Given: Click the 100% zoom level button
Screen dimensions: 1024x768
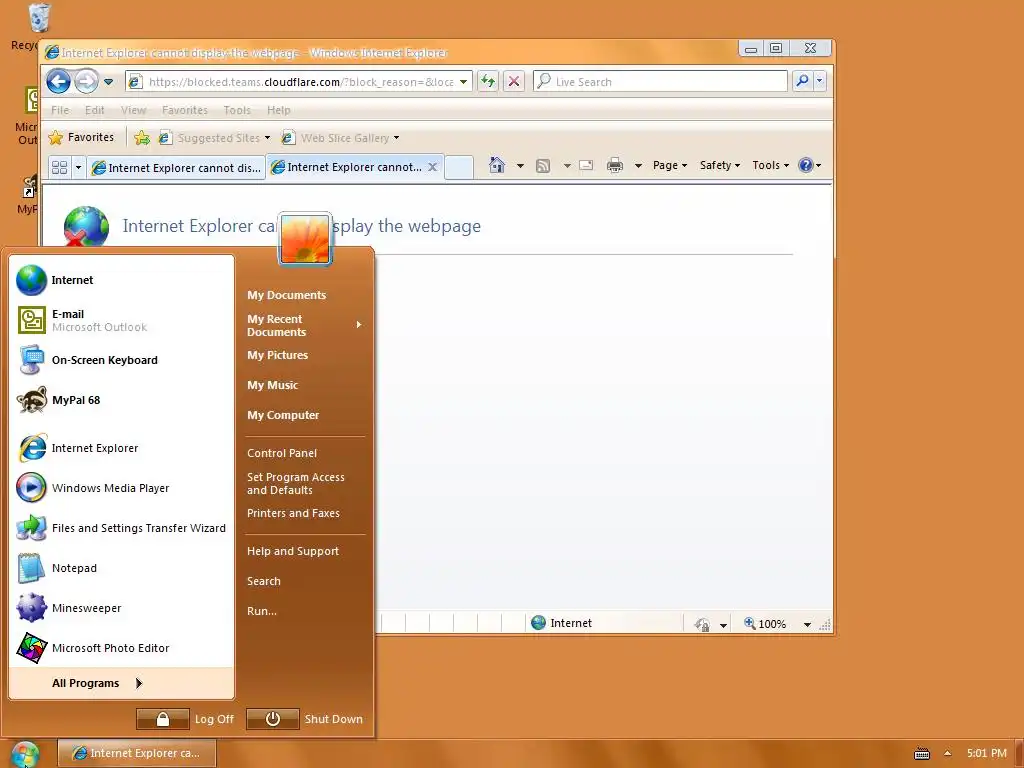Looking at the screenshot, I should coord(765,624).
